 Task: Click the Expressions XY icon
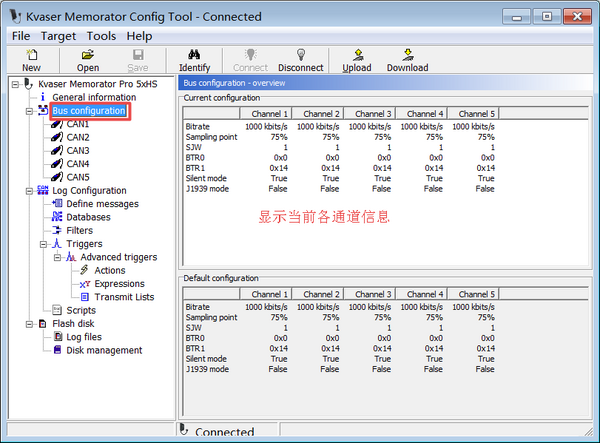(85, 284)
